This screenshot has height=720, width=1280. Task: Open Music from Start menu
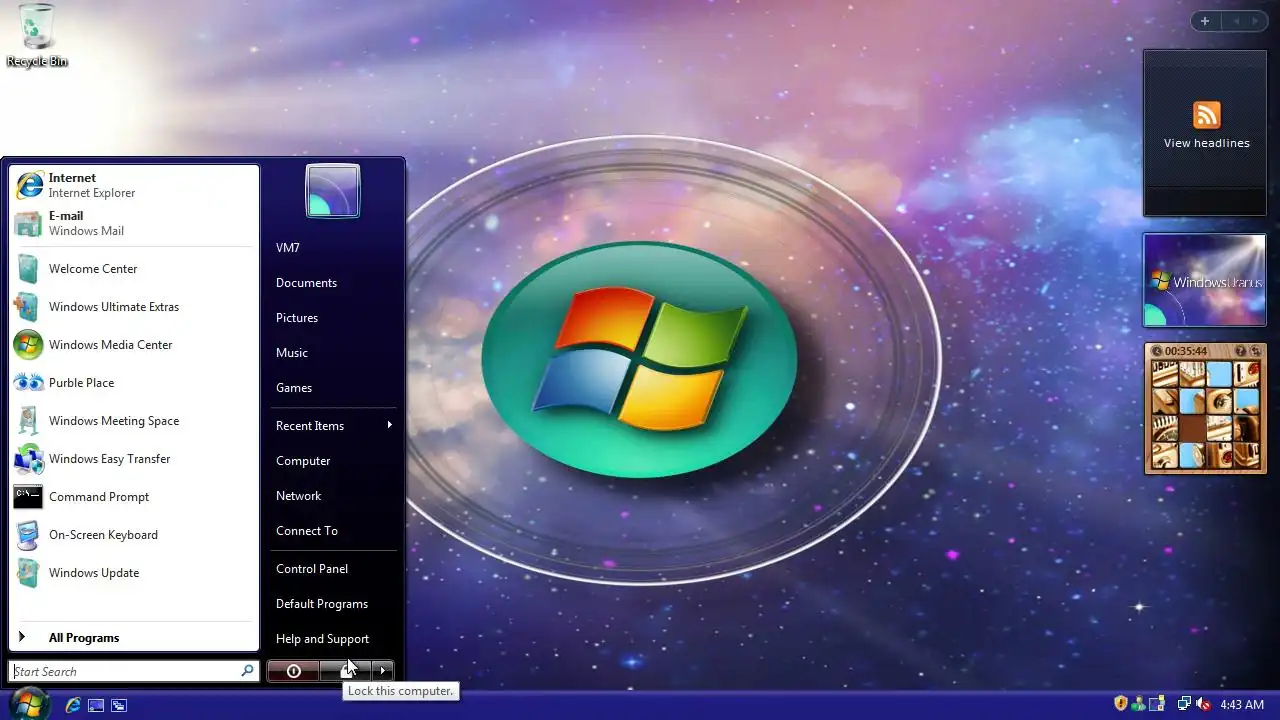tap(333, 353)
